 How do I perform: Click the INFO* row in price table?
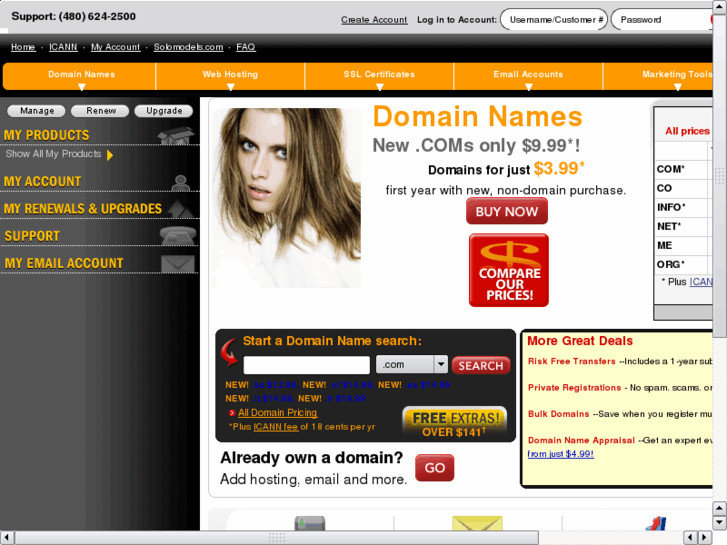(683, 207)
